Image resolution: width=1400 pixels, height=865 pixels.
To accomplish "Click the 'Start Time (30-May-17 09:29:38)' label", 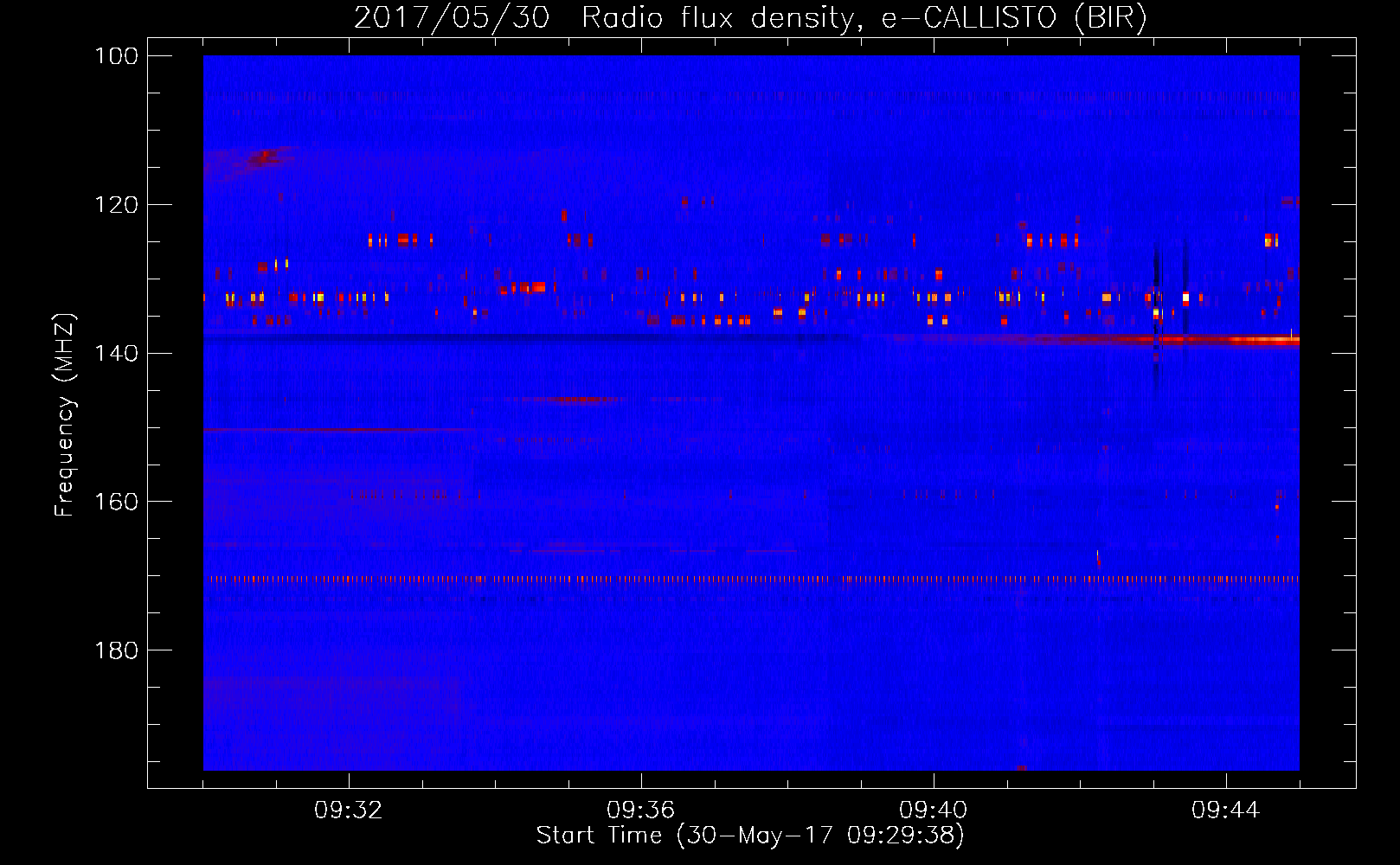I will click(750, 836).
